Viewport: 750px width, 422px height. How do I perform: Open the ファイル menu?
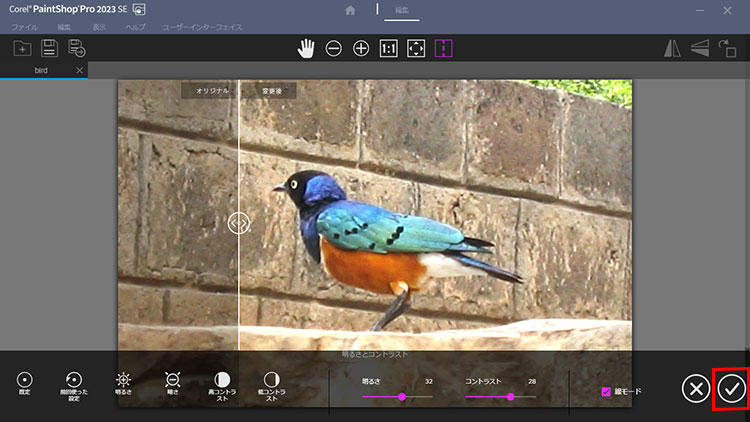pyautogui.click(x=24, y=26)
